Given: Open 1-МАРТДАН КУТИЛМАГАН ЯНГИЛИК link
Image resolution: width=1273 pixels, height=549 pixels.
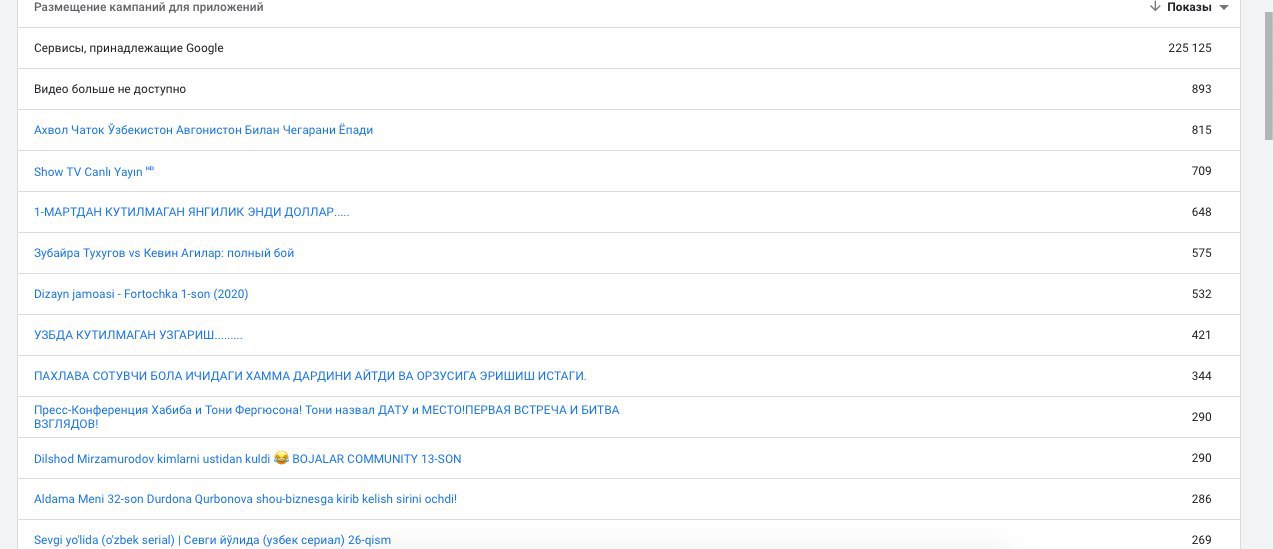Looking at the screenshot, I should pyautogui.click(x=192, y=212).
